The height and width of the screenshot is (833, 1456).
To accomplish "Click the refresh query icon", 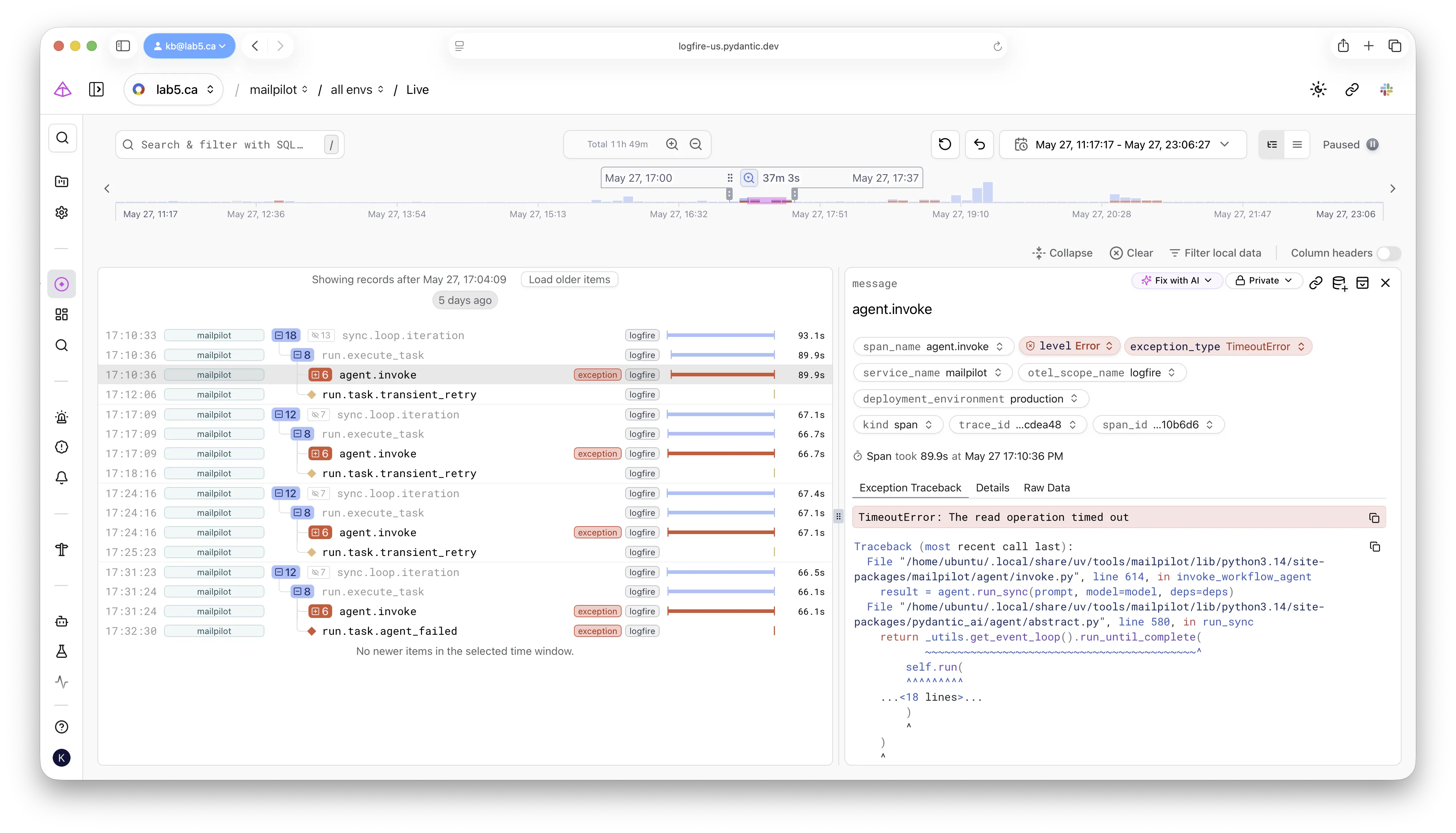I will click(945, 144).
